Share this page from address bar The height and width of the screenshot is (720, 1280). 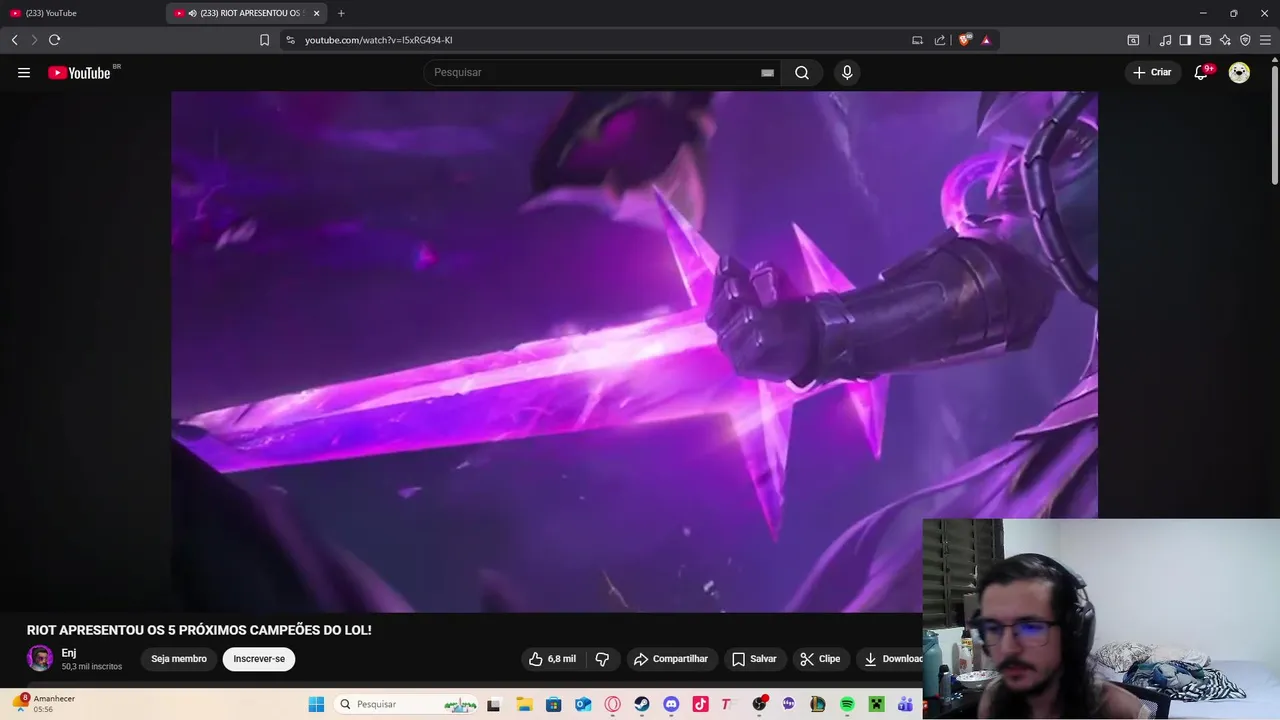pos(940,40)
